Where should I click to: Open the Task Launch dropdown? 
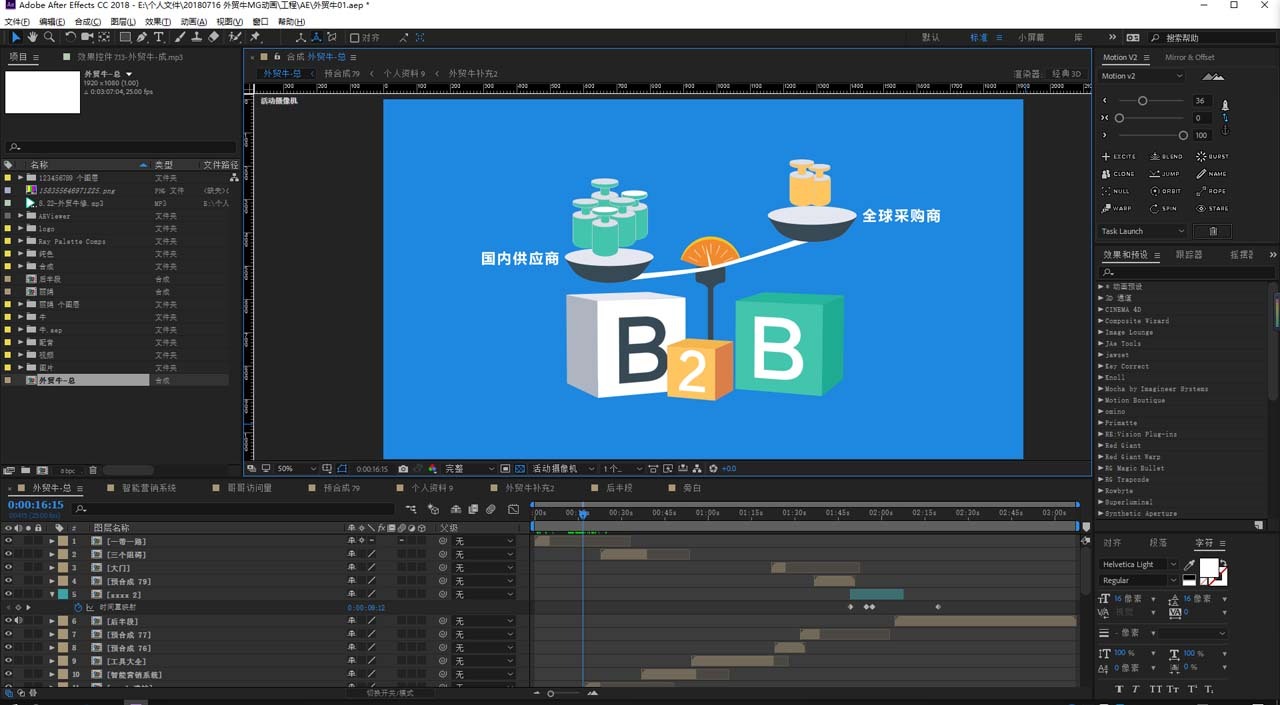point(1143,231)
